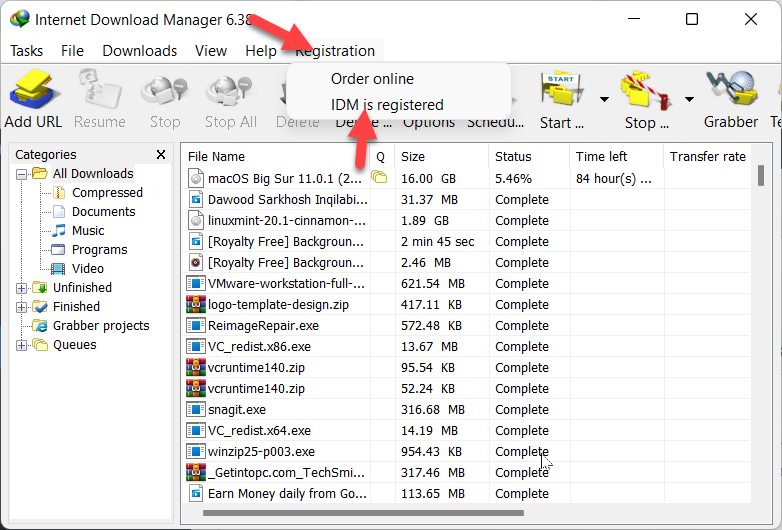Open Stop Queue dropdown arrow

click(689, 99)
